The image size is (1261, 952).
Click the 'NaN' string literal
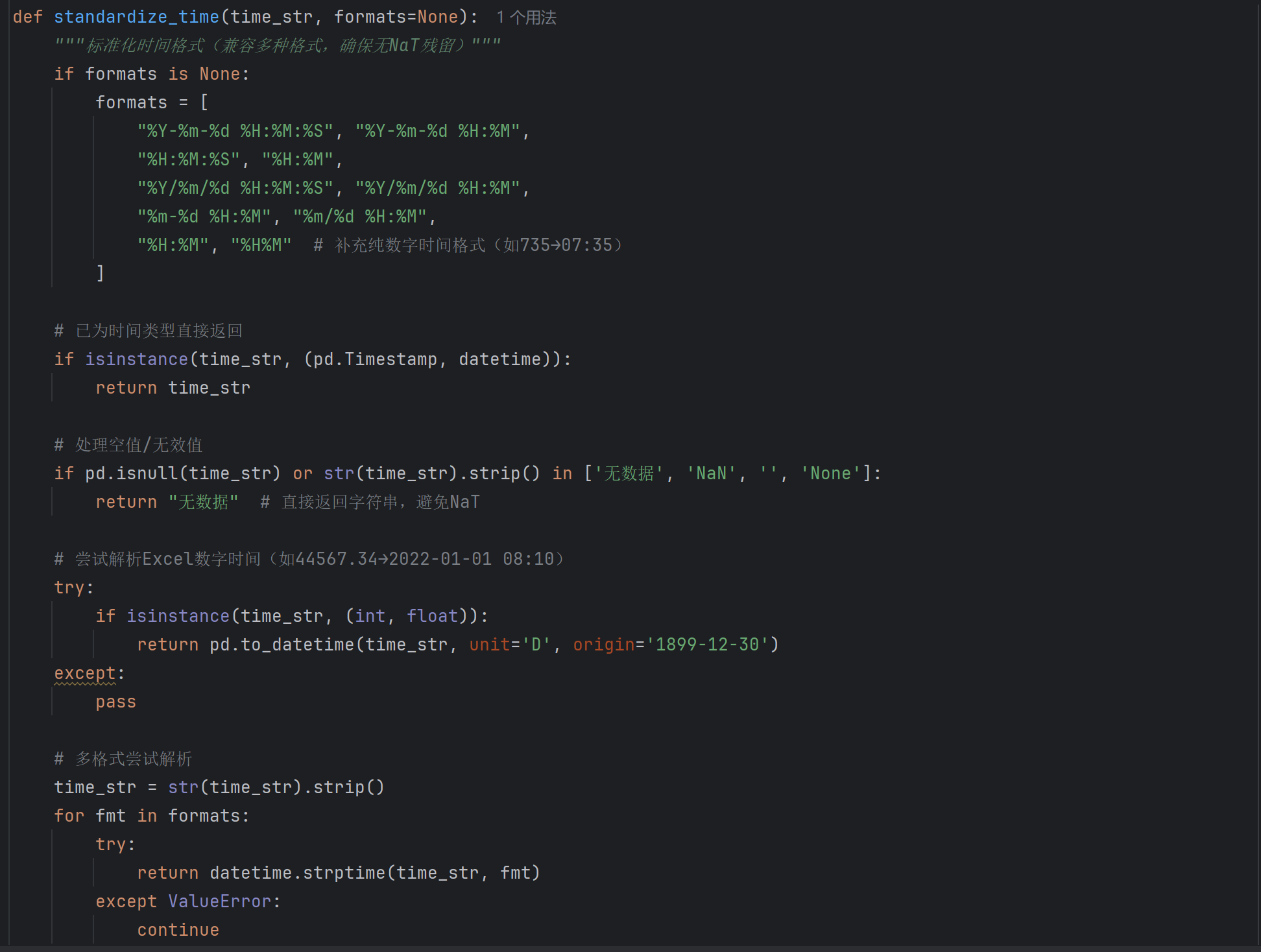point(712,473)
